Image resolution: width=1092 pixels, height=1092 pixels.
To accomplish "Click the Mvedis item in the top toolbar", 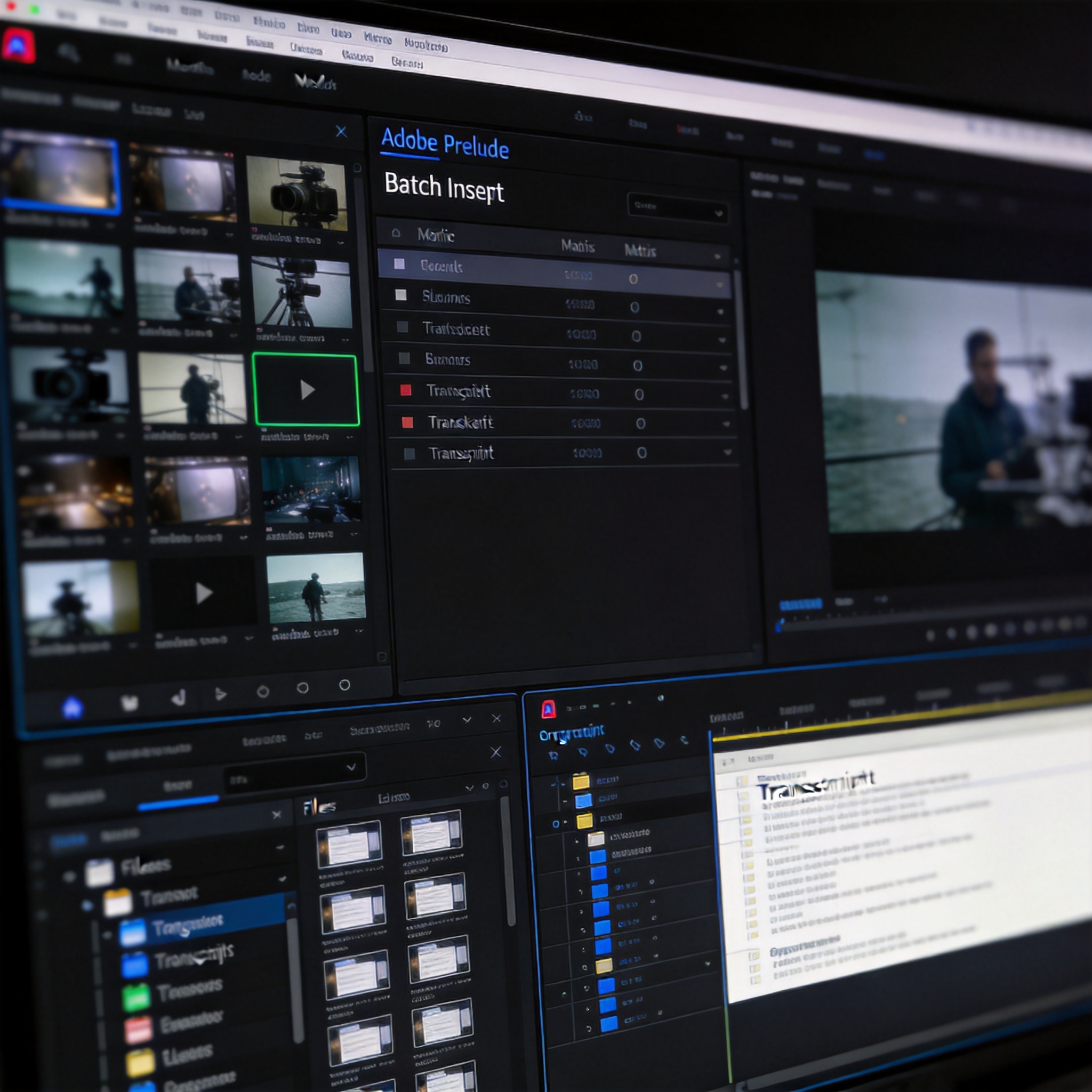I will [316, 82].
